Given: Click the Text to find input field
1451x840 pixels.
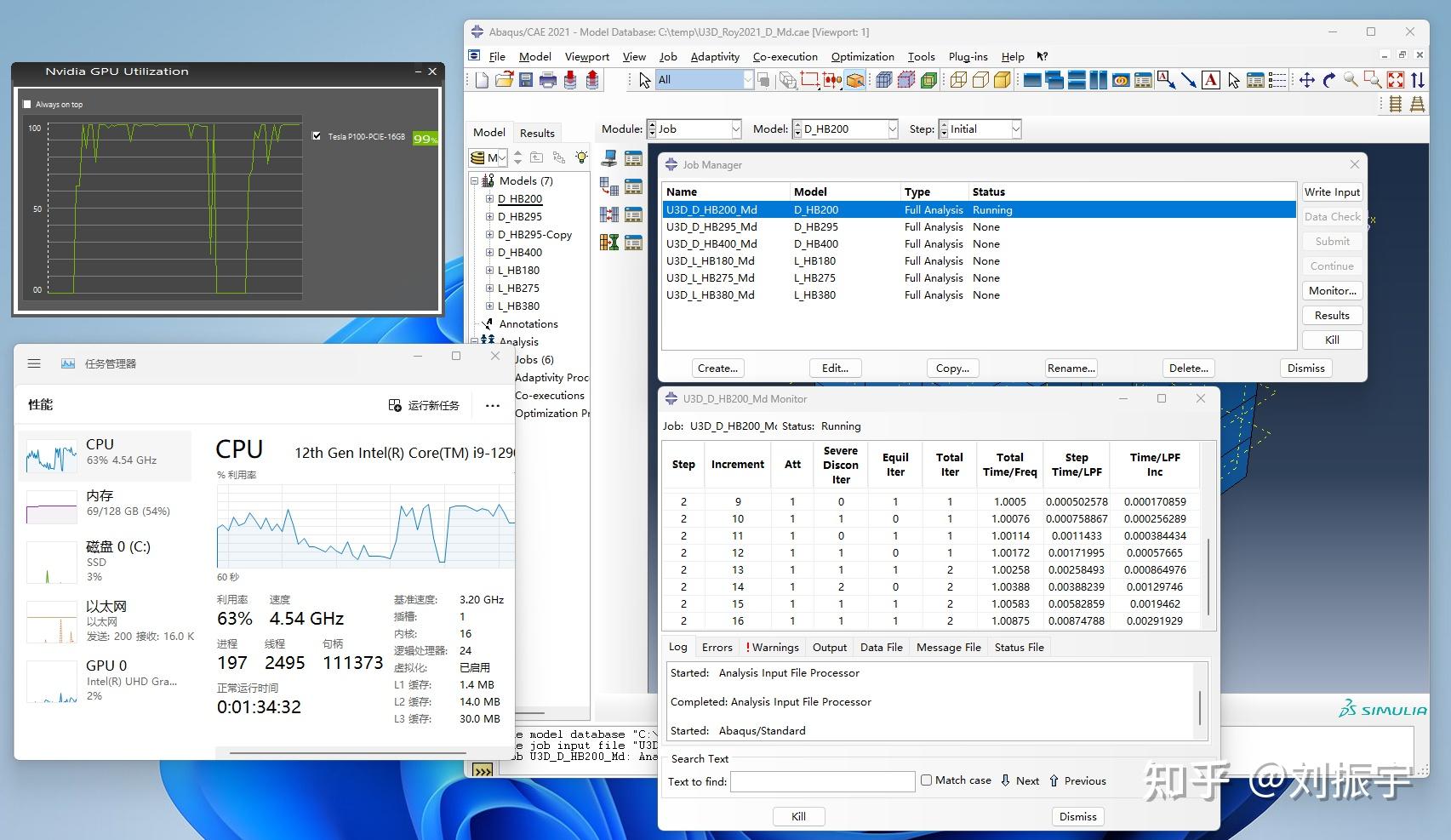Looking at the screenshot, I should coord(822,781).
